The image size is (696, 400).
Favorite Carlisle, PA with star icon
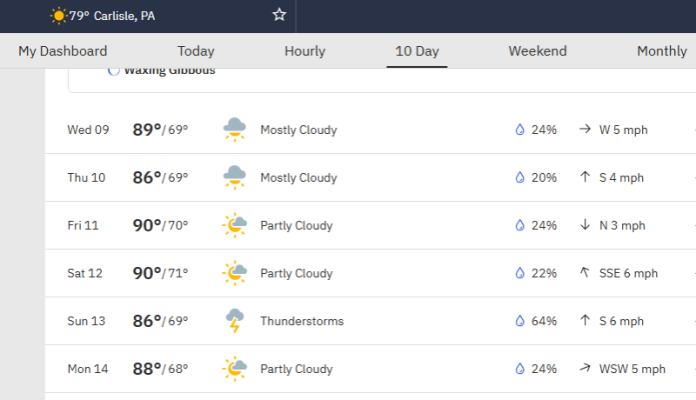coord(279,15)
